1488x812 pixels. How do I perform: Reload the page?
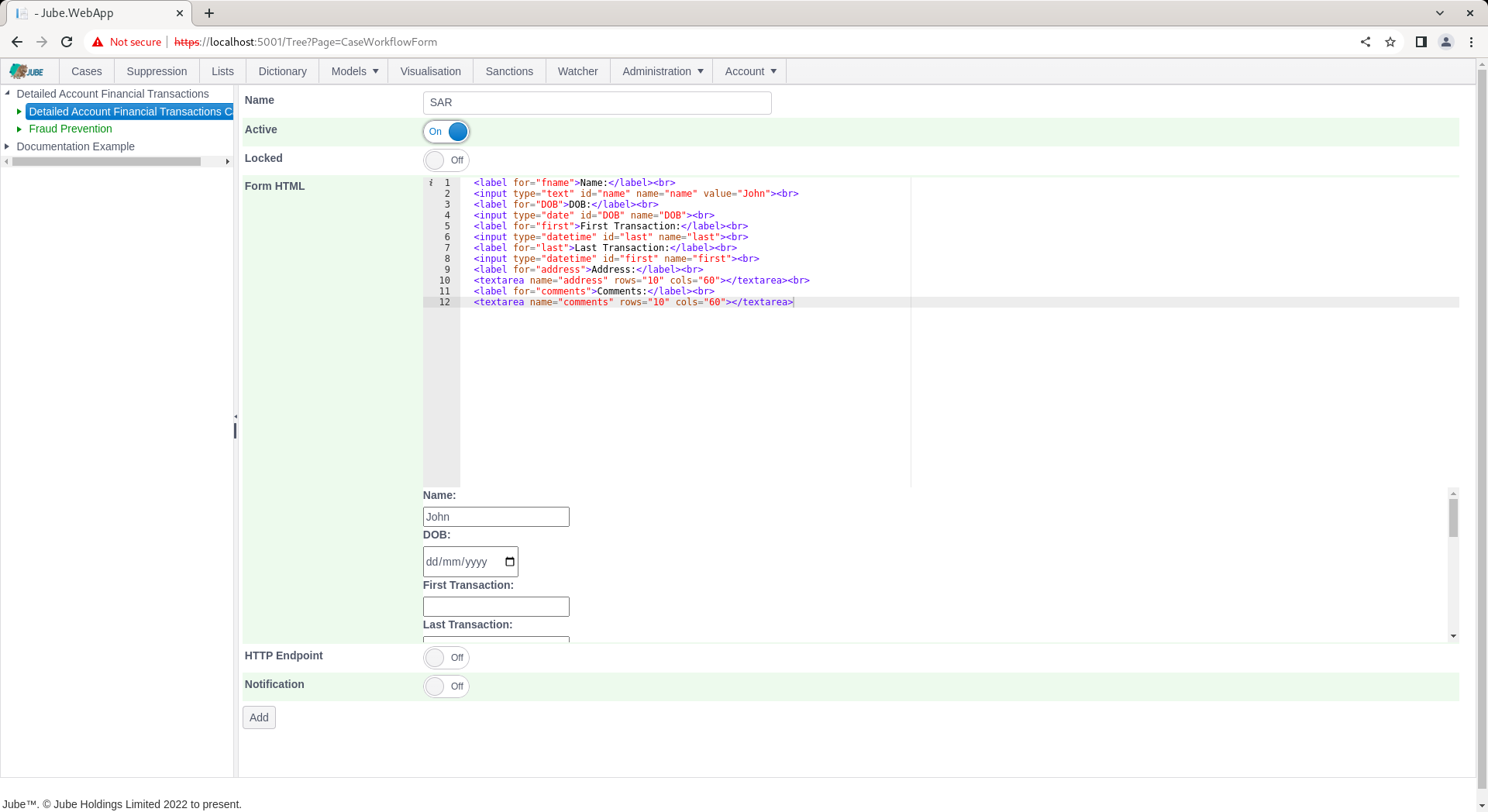[67, 42]
